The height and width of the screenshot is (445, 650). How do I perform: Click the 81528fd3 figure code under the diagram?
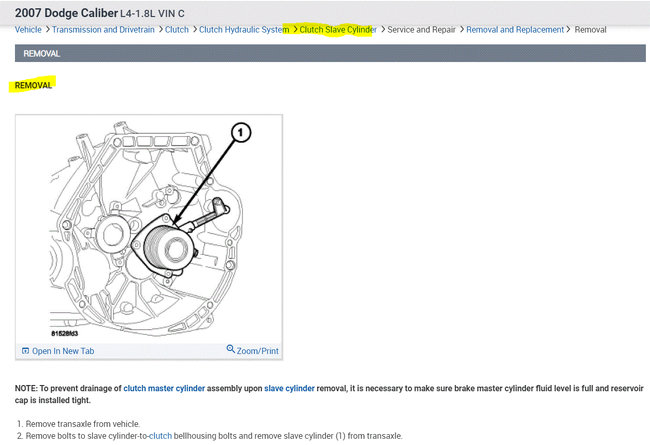click(x=65, y=333)
